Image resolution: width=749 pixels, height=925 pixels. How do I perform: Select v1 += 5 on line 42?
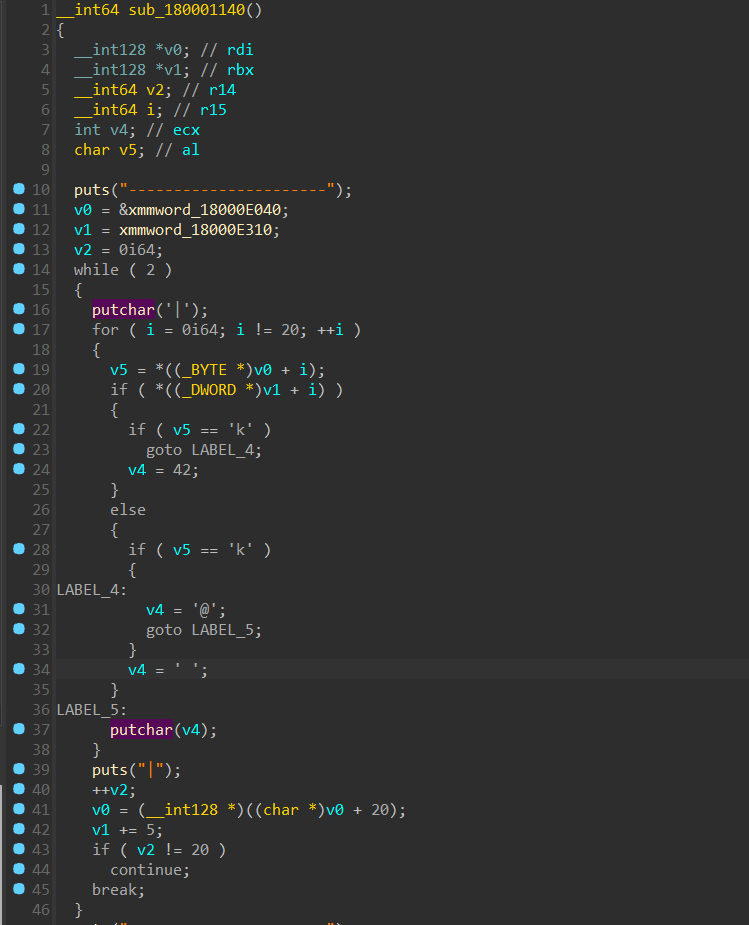point(123,830)
